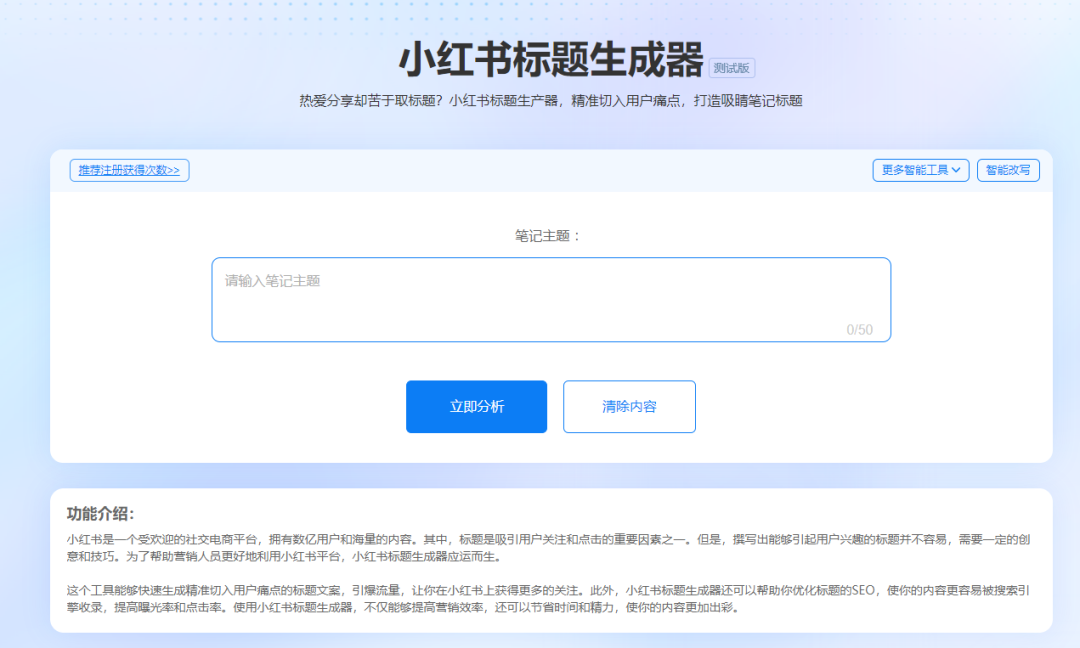
Task: Click the 智能改写 rewrite button
Action: click(1008, 170)
